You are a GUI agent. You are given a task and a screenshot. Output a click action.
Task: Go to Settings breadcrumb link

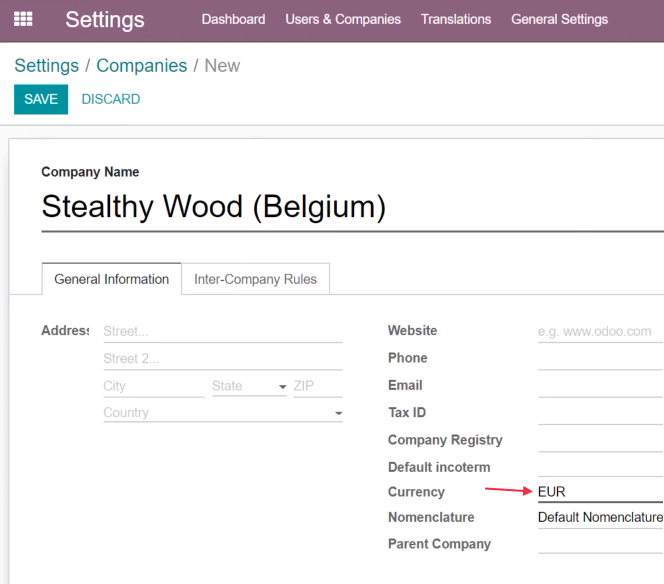(x=47, y=66)
